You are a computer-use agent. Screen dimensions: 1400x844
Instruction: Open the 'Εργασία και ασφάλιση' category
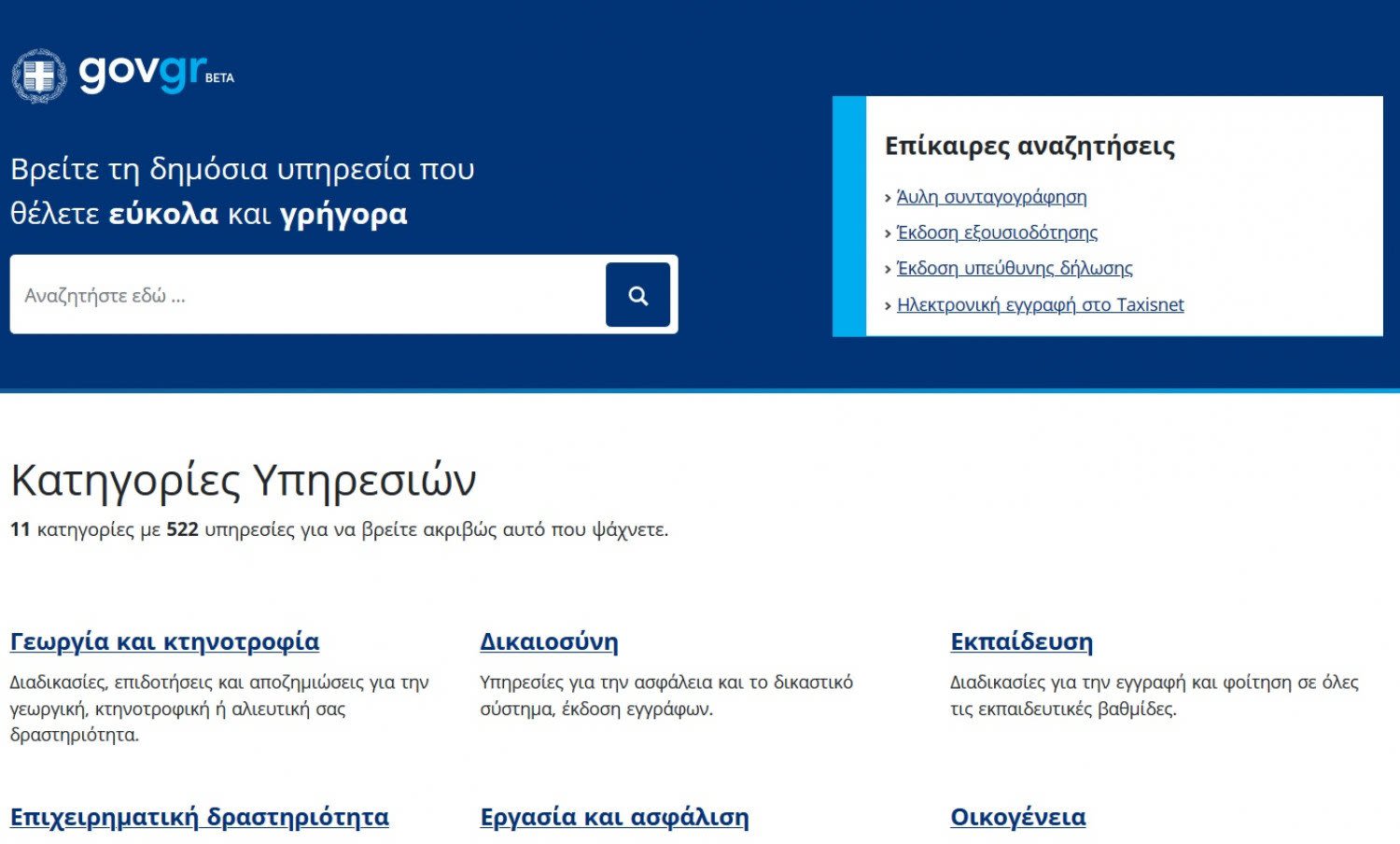pos(614,817)
